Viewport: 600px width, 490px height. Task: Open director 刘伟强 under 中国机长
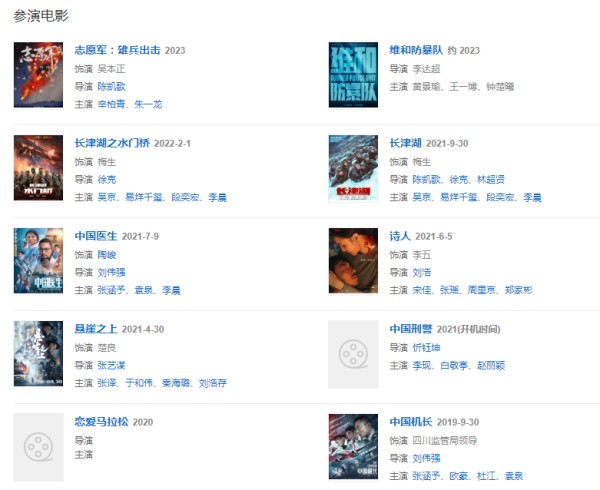(x=426, y=458)
